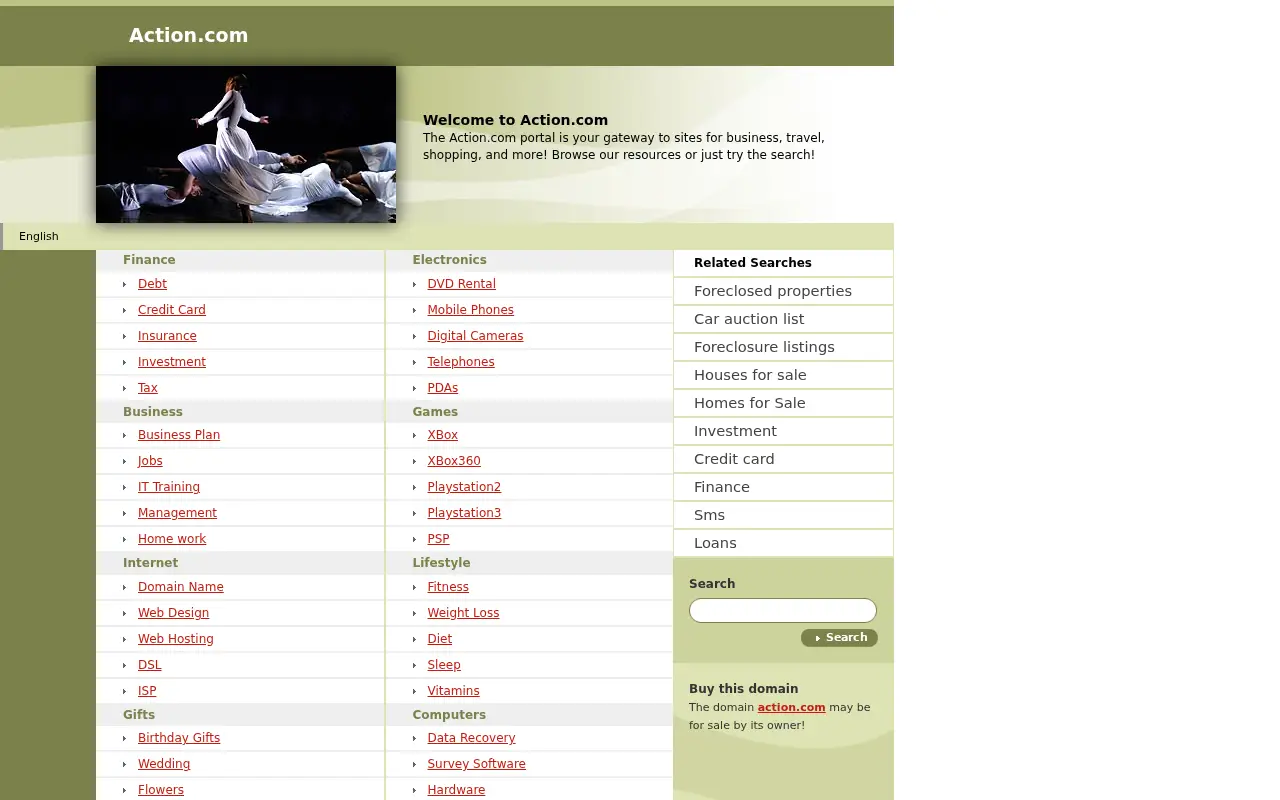Focus the Search text field
The height and width of the screenshot is (800, 1280).
[x=783, y=611]
